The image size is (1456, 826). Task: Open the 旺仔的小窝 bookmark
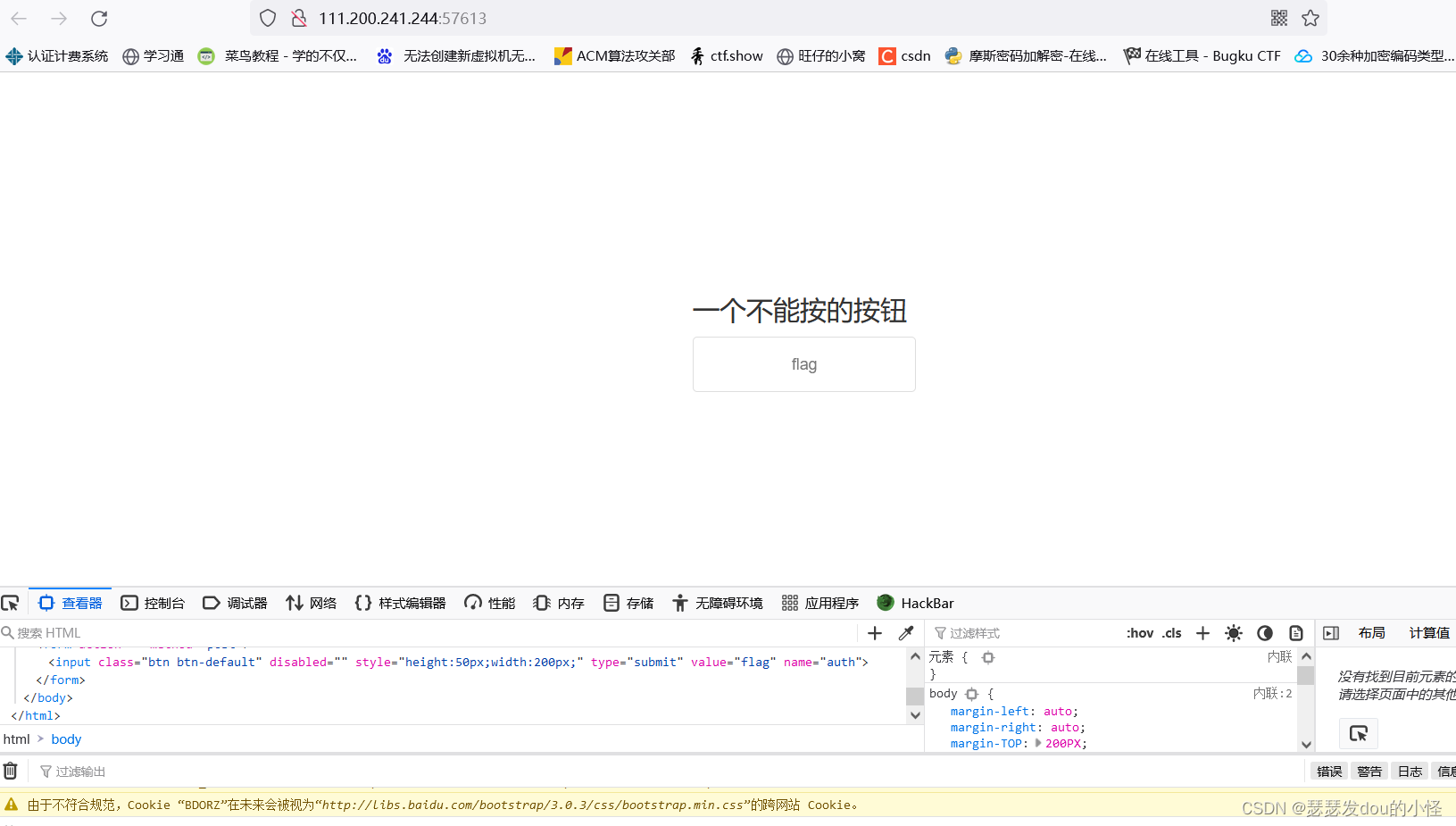click(821, 55)
